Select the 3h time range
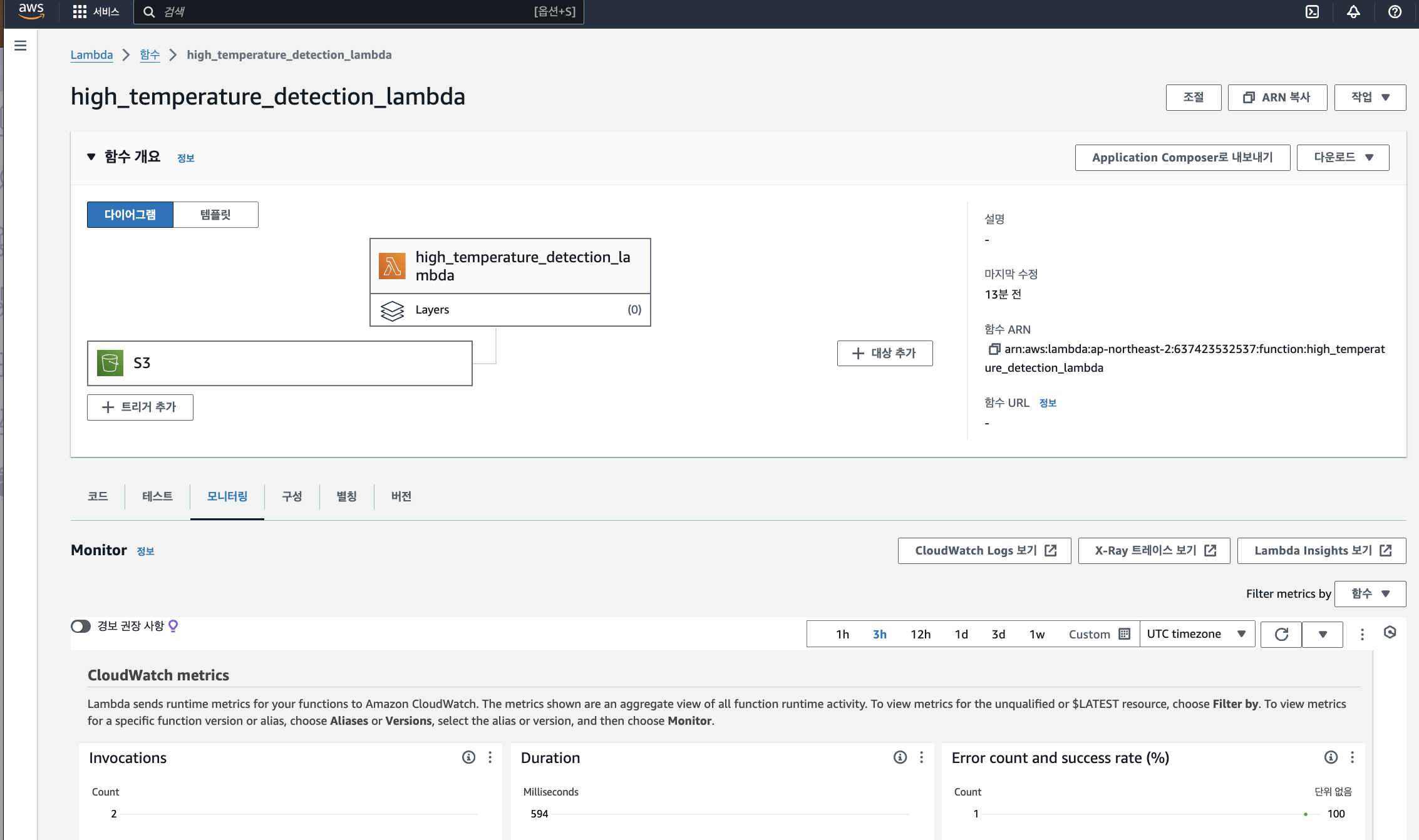 (880, 635)
